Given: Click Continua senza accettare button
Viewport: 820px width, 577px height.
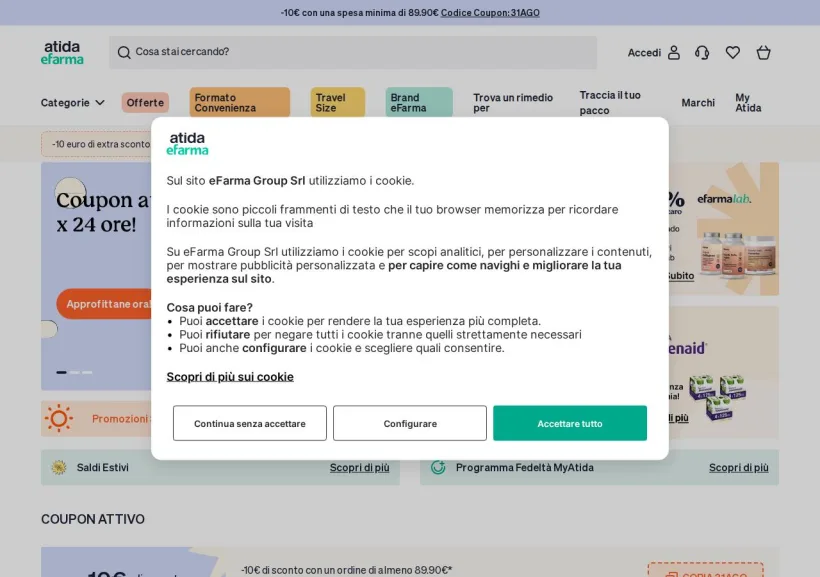Looking at the screenshot, I should (250, 423).
